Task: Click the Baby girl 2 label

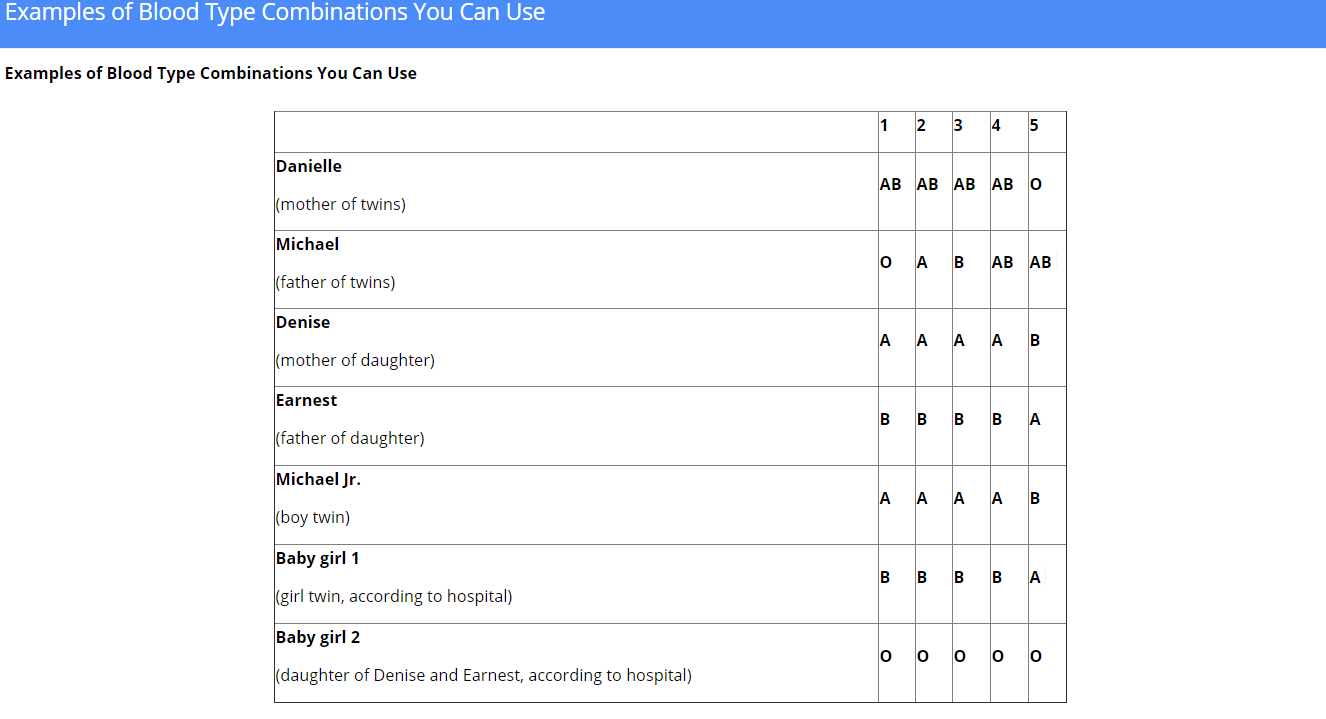Action: (x=317, y=637)
